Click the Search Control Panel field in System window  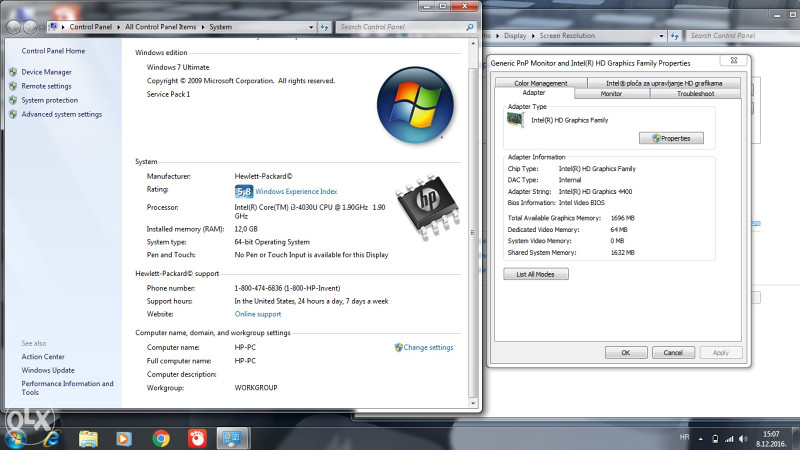(x=401, y=27)
